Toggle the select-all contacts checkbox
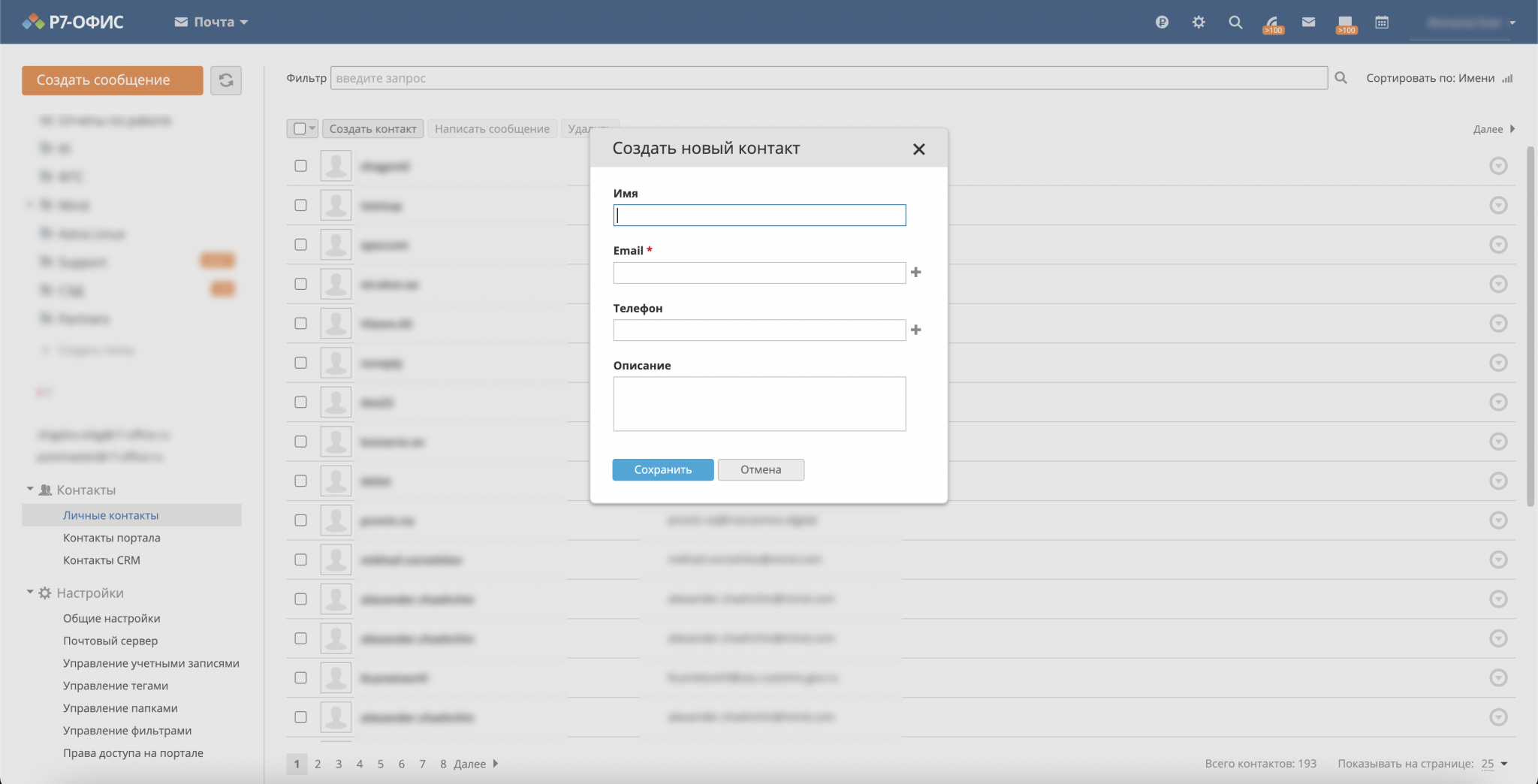This screenshot has width=1538, height=784. [x=300, y=129]
